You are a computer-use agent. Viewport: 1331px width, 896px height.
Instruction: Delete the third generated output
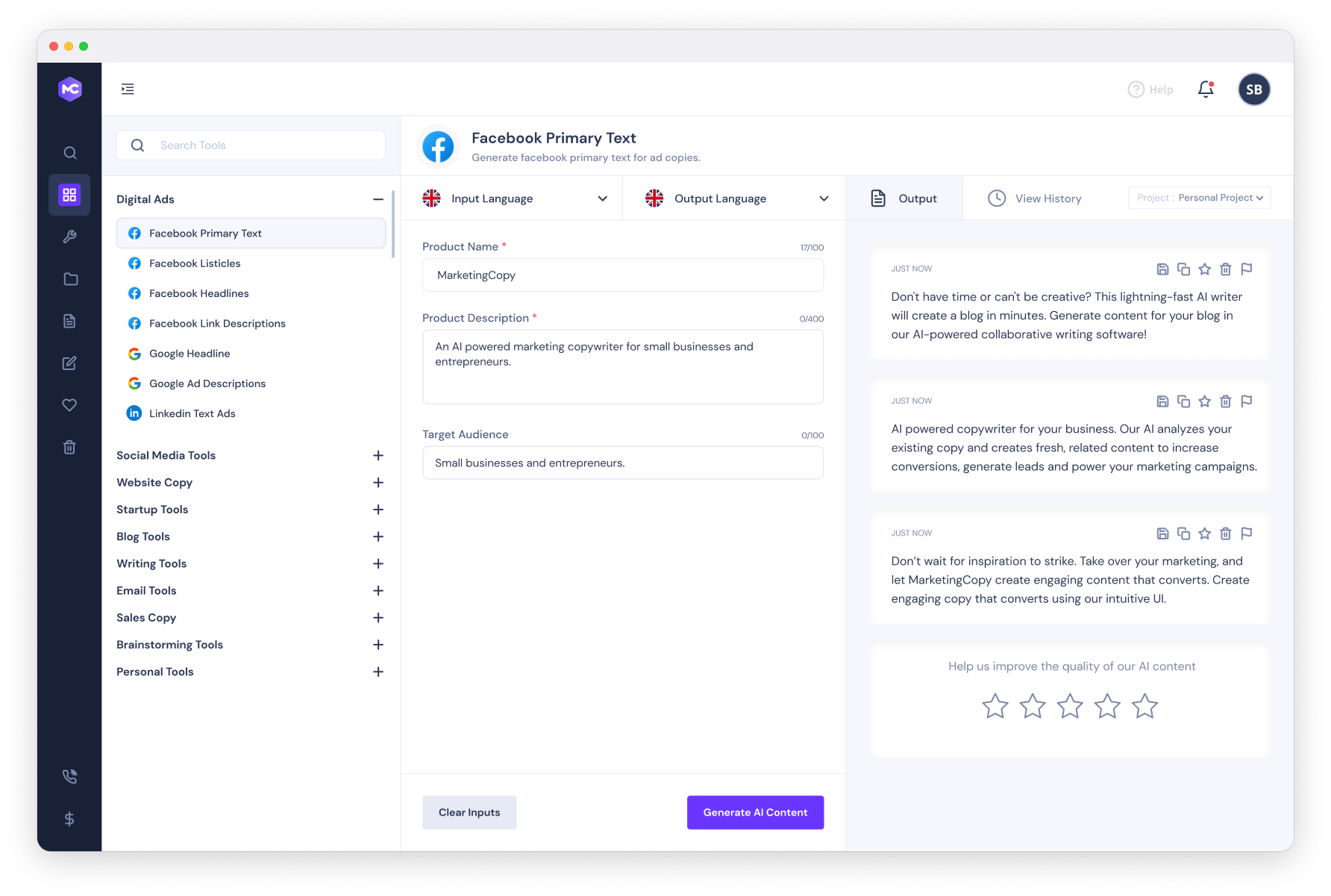tap(1226, 533)
